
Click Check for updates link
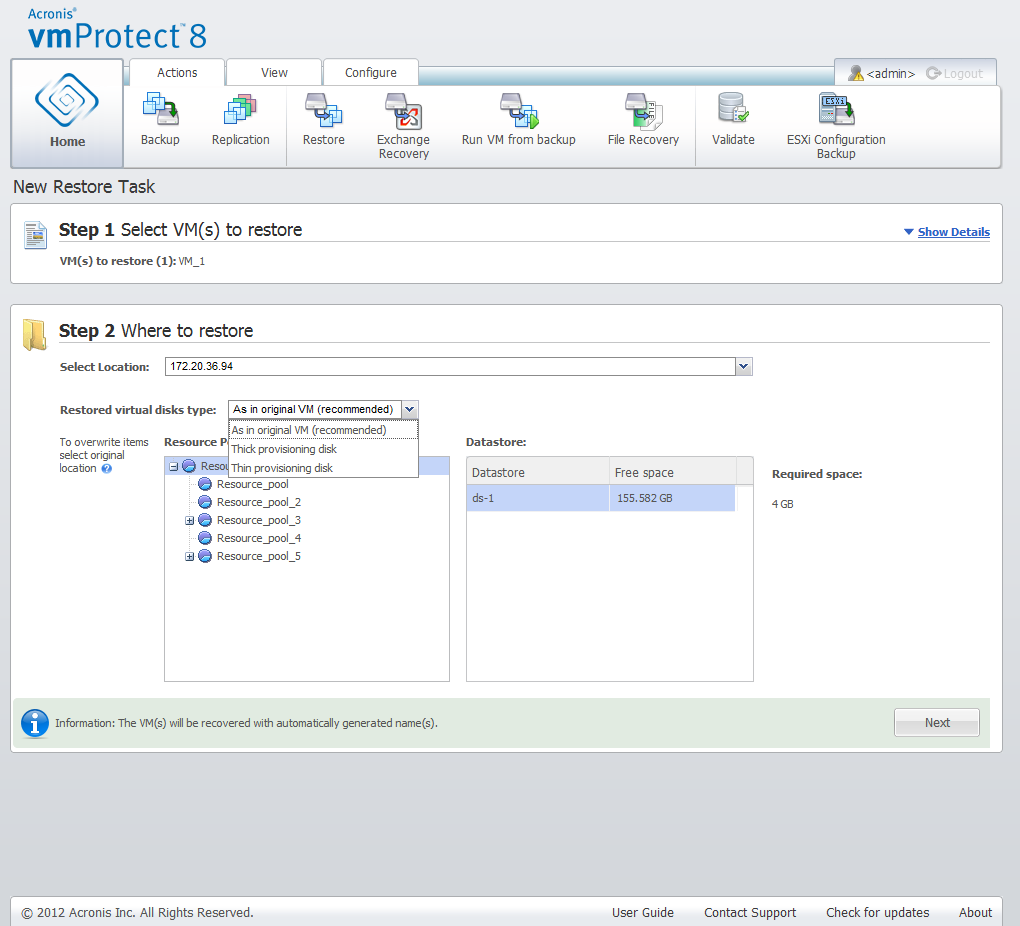point(878,912)
